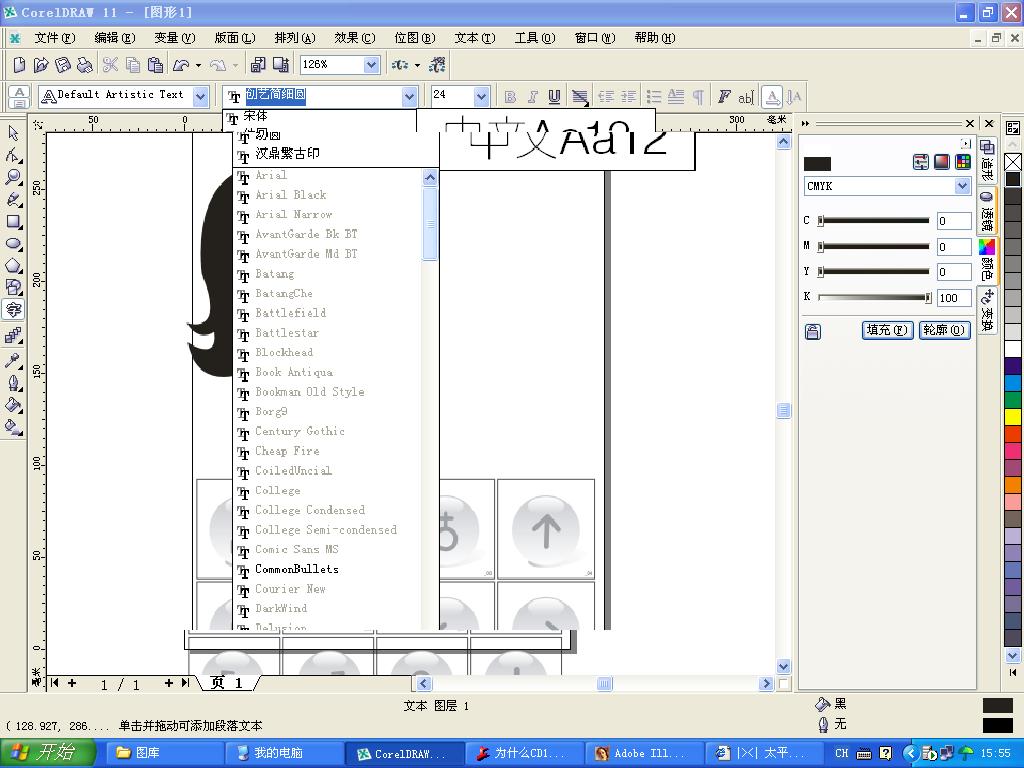Select the Basic Shapes tool
Image resolution: width=1024 pixels, height=768 pixels.
tap(13, 287)
